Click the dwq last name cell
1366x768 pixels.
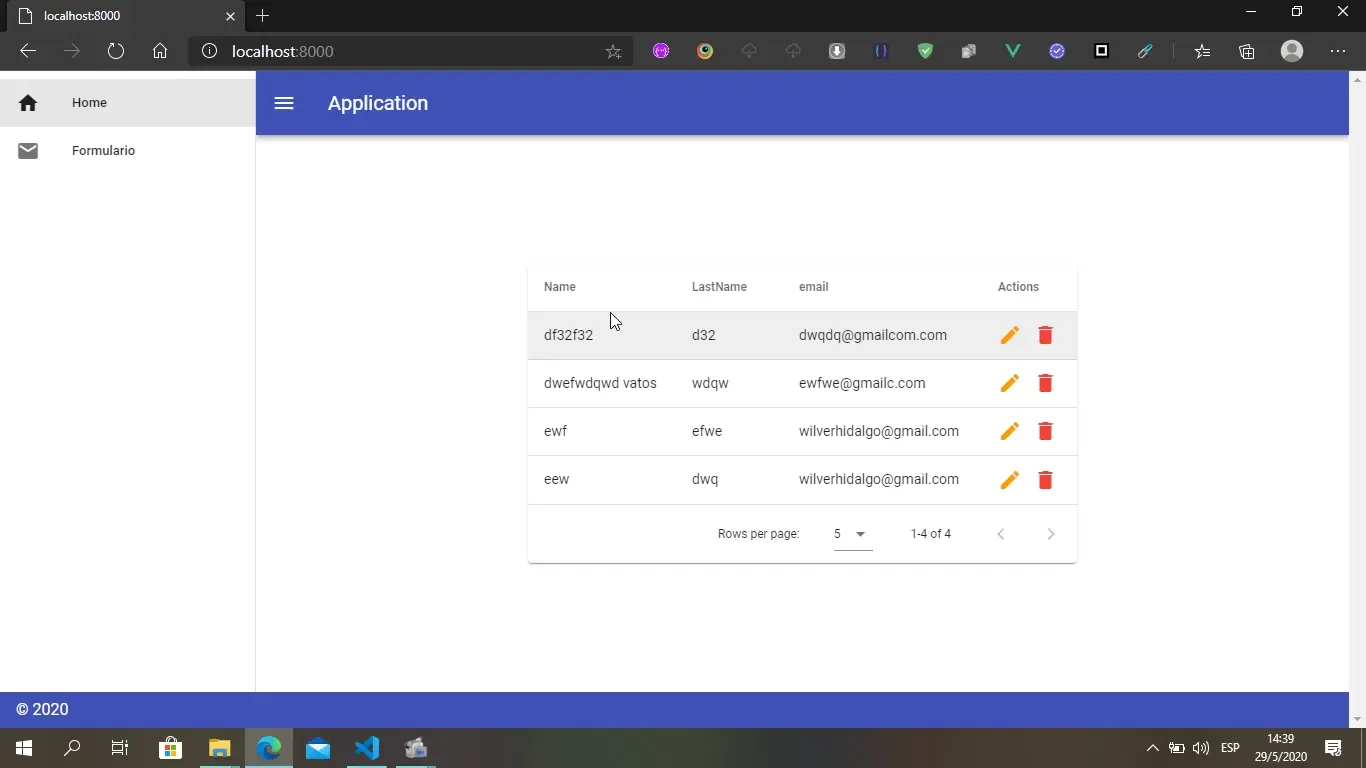click(705, 479)
